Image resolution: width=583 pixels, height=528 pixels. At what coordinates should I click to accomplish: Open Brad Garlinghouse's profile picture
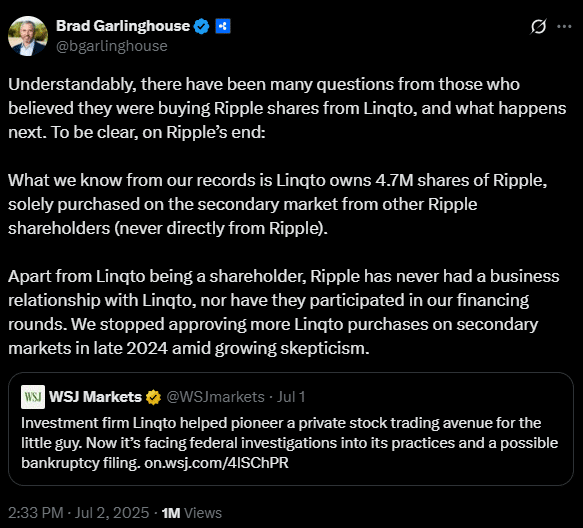coord(28,36)
